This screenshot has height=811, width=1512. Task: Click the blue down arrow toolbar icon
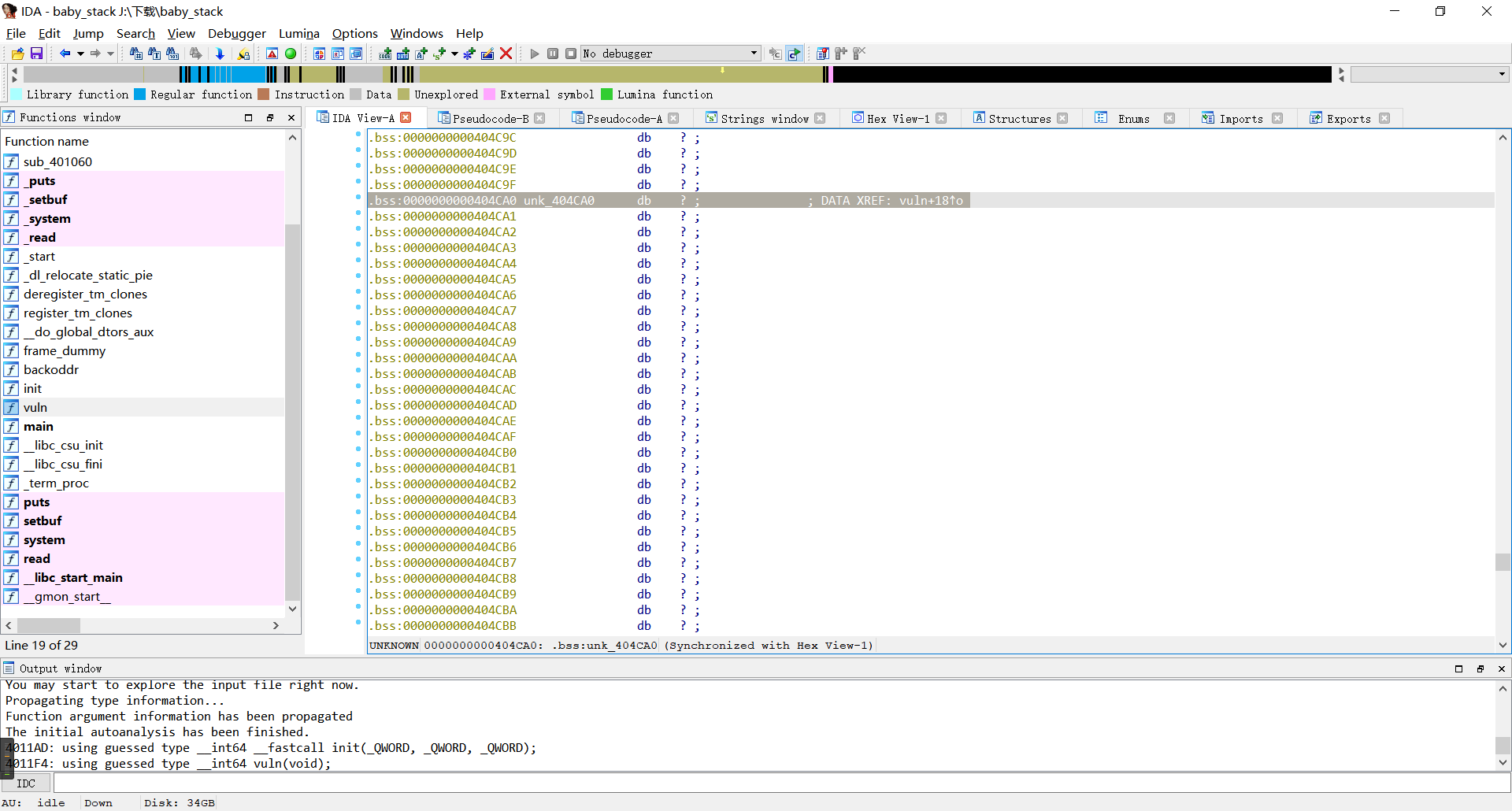[x=220, y=54]
